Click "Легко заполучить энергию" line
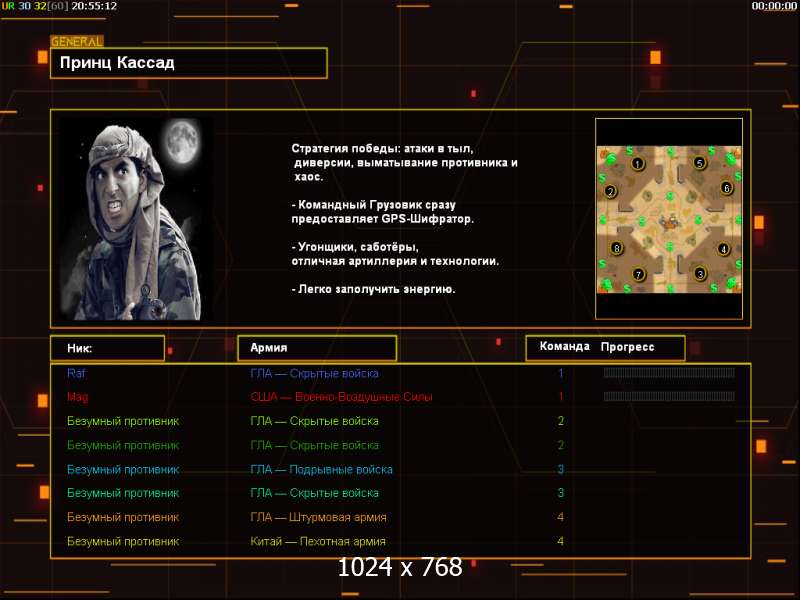 coord(373,289)
